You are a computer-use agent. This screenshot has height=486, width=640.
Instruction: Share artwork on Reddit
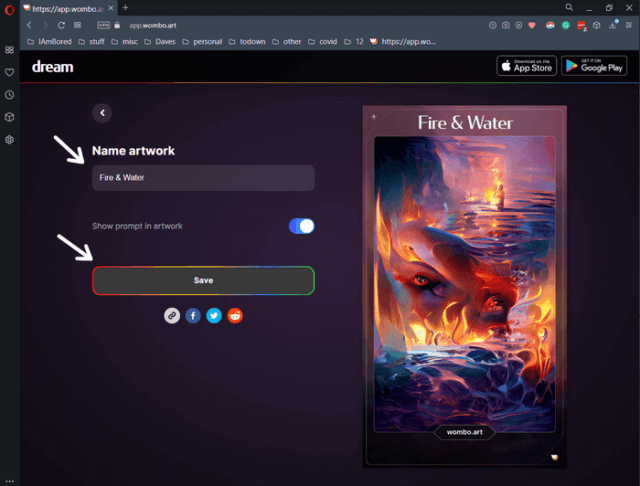pos(235,315)
